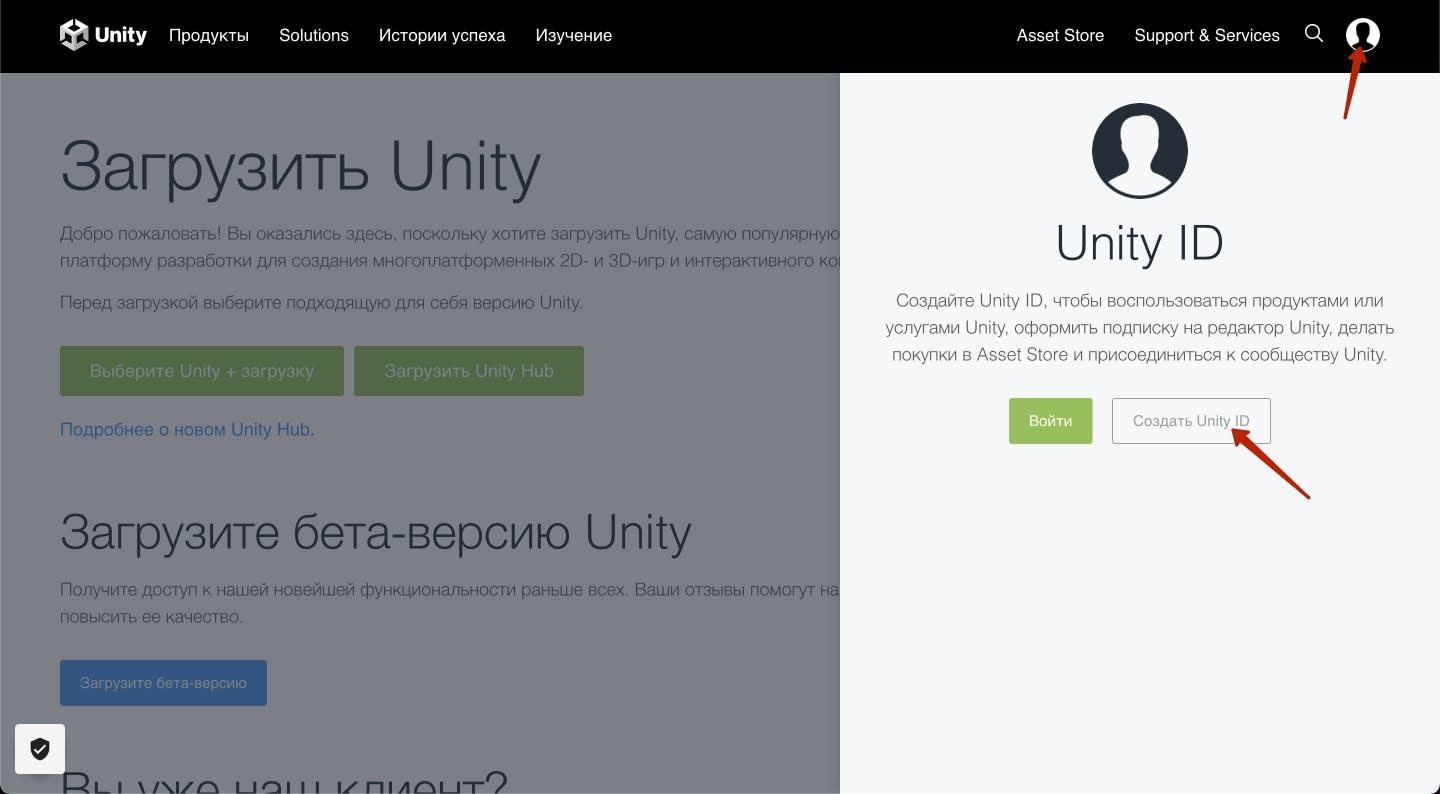1440x794 pixels.
Task: Click Загрузить Unity Hub button
Action: (469, 371)
